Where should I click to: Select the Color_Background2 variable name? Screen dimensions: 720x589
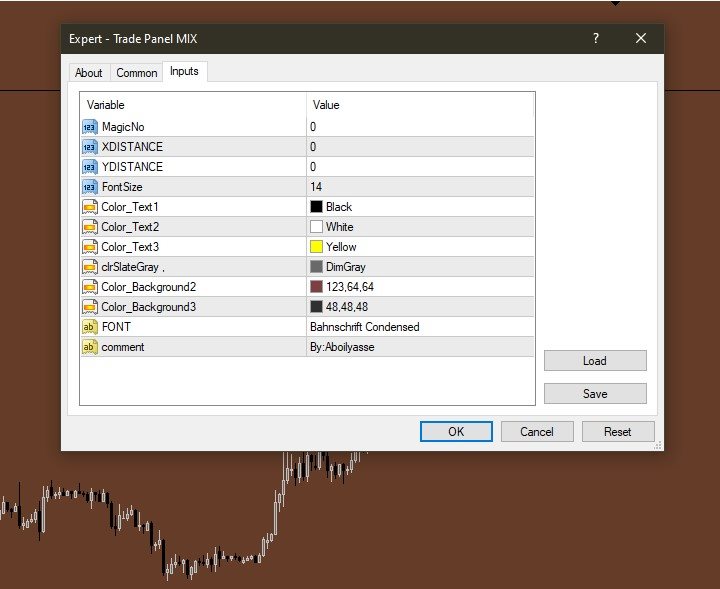(x=149, y=287)
